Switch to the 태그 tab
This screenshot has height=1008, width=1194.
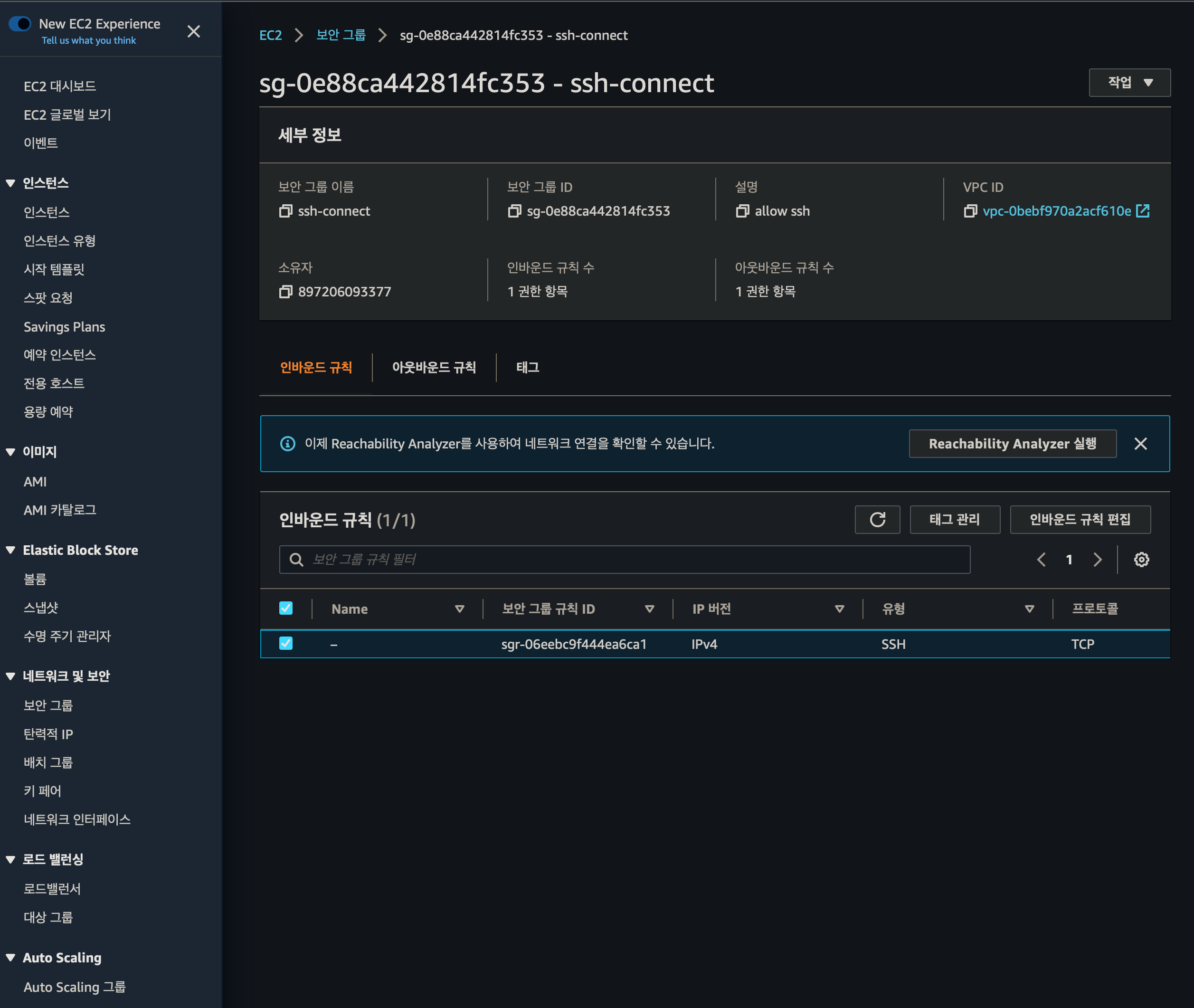coord(527,367)
